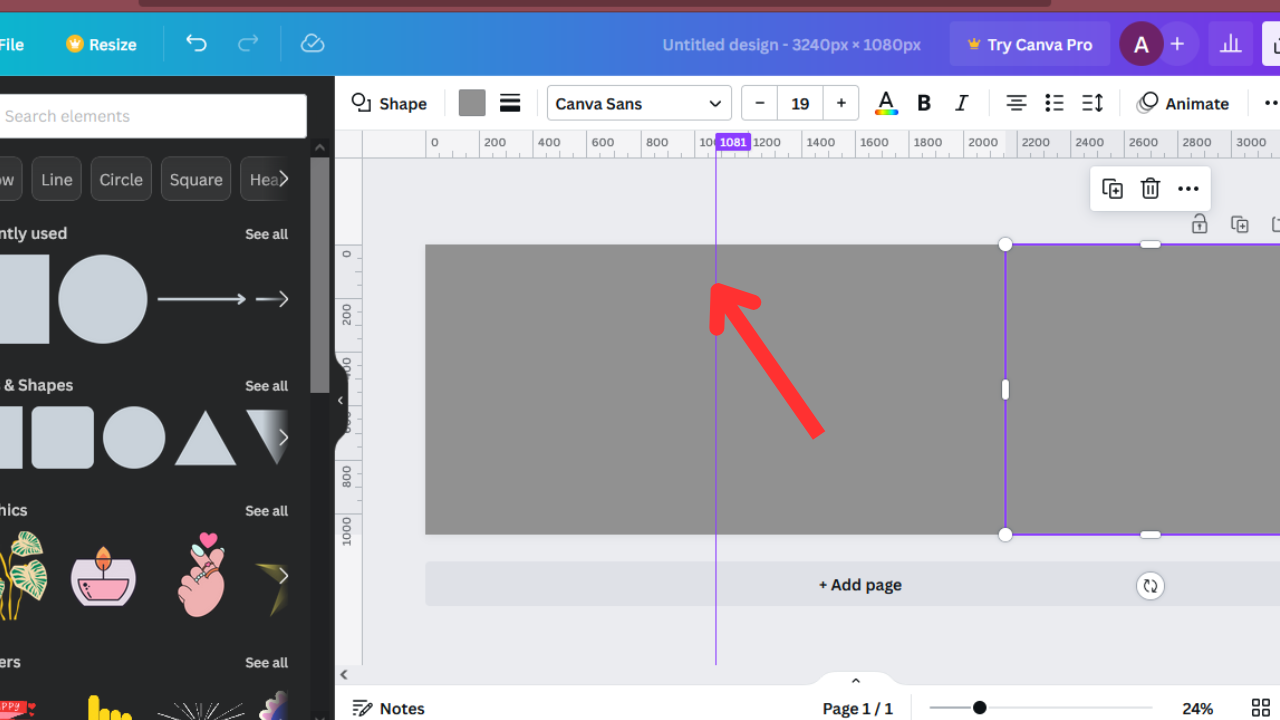Duplicate the selected element
Image resolution: width=1280 pixels, height=720 pixels.
point(1112,189)
